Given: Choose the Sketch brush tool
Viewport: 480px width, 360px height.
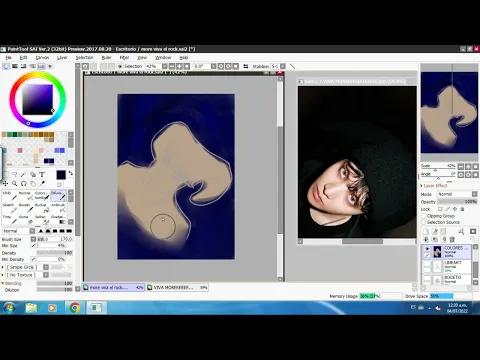Looking at the screenshot, I should [x=10, y=208].
